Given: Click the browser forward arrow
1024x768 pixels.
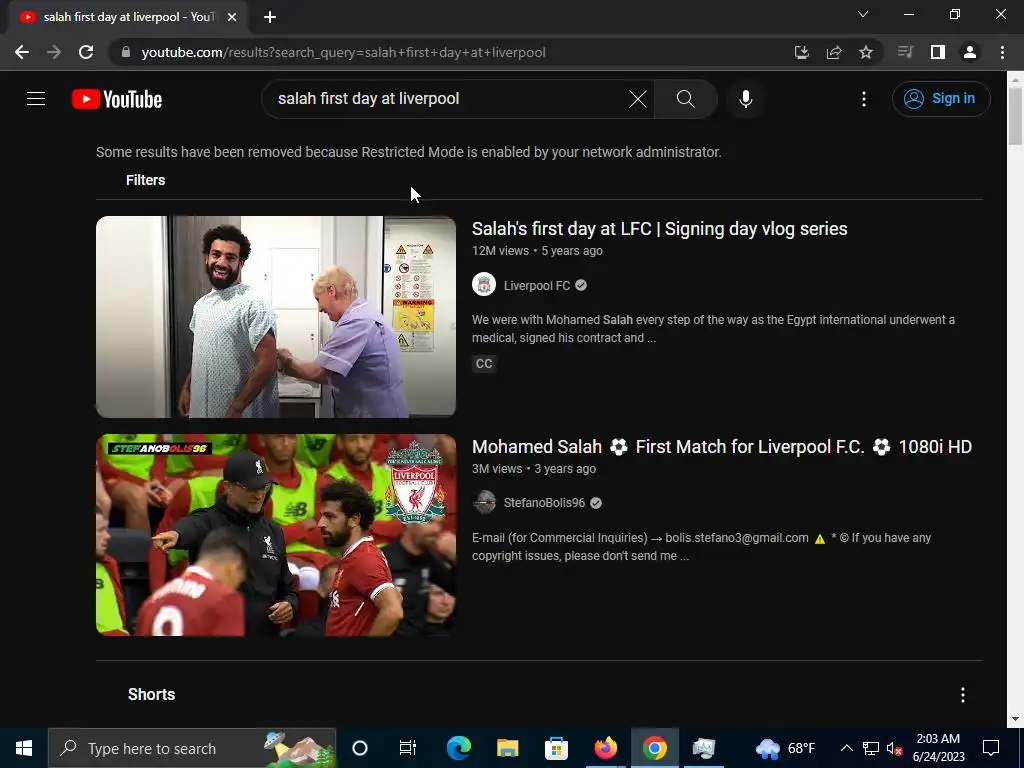Looking at the screenshot, I should [54, 52].
